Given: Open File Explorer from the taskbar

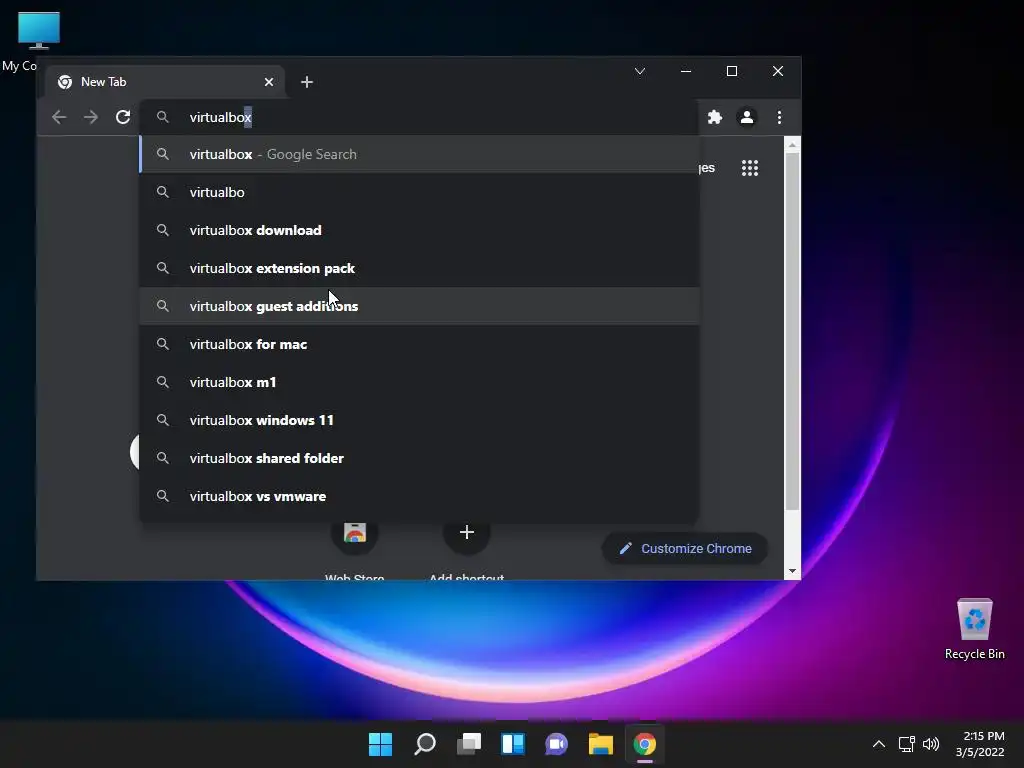Looking at the screenshot, I should pyautogui.click(x=601, y=744).
